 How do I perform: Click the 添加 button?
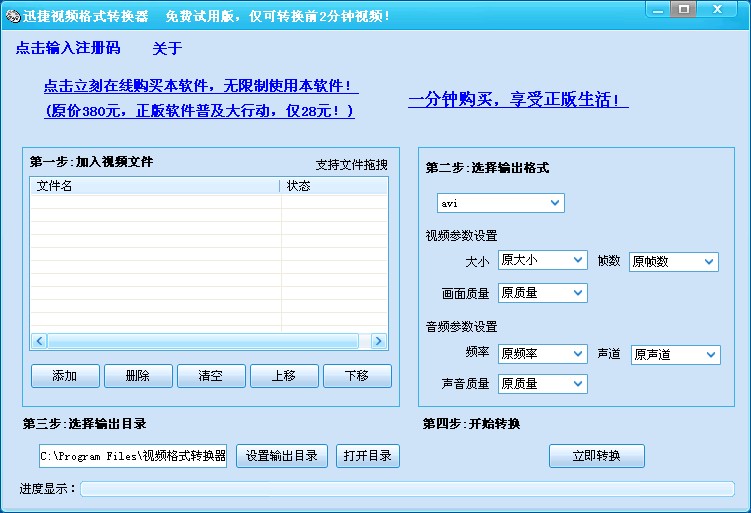(x=65, y=376)
